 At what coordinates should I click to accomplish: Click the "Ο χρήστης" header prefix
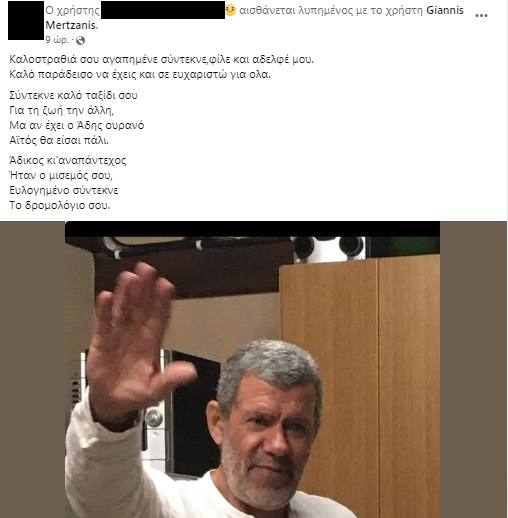click(72, 11)
